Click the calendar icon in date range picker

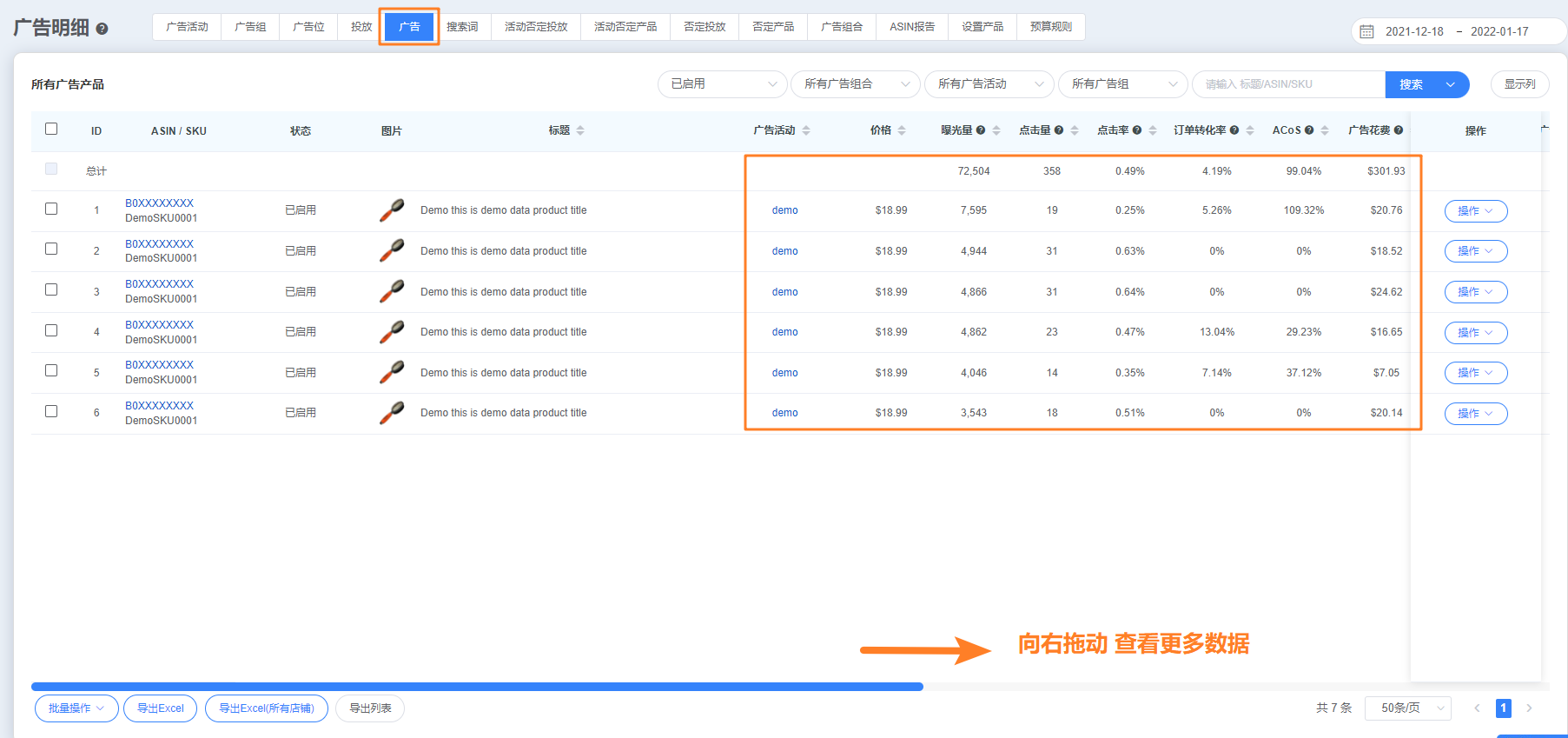1366,31
